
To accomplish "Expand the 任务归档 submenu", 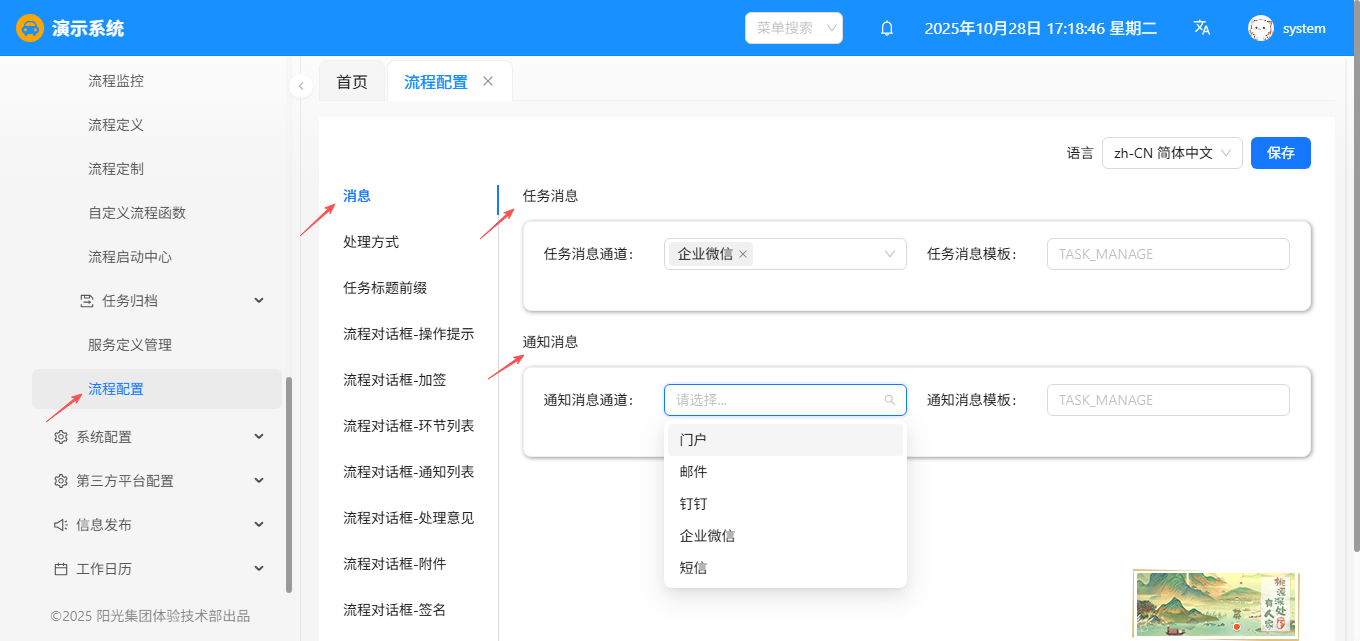I will 259,301.
